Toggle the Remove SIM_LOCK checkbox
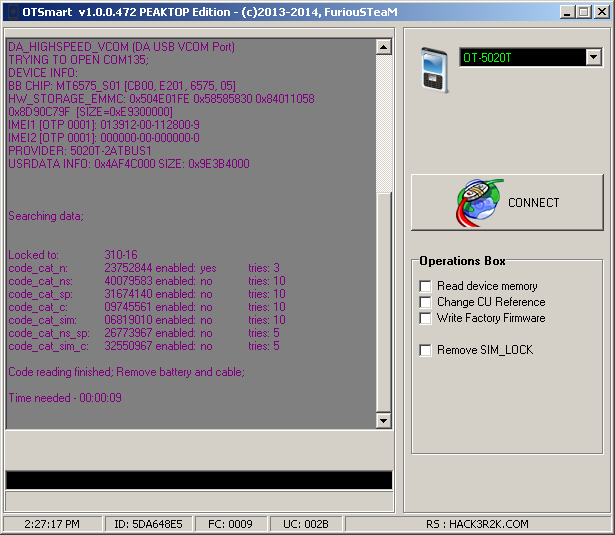Screen dimensions: 615x535 [426, 350]
